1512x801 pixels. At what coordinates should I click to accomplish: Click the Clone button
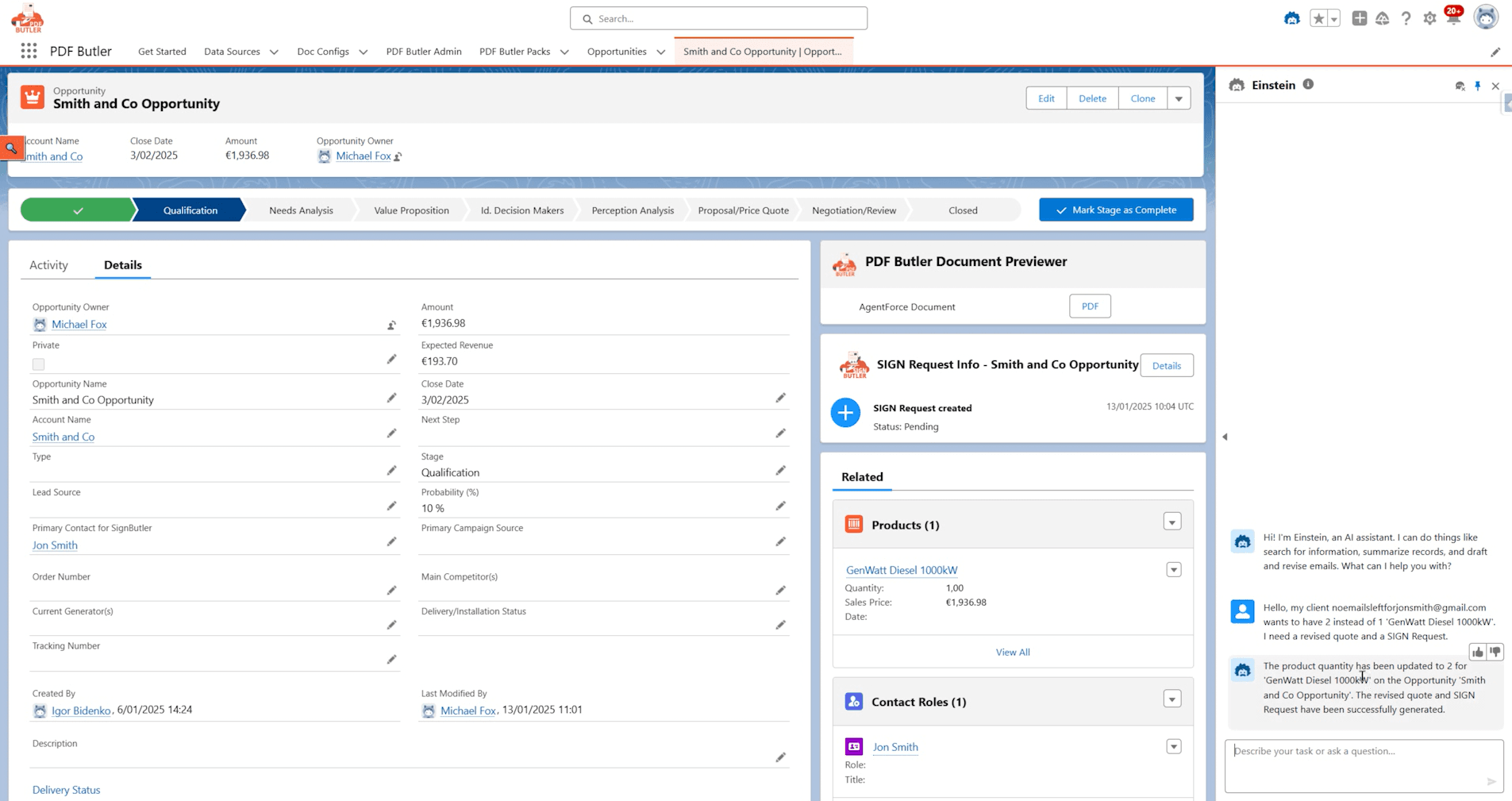coord(1143,98)
